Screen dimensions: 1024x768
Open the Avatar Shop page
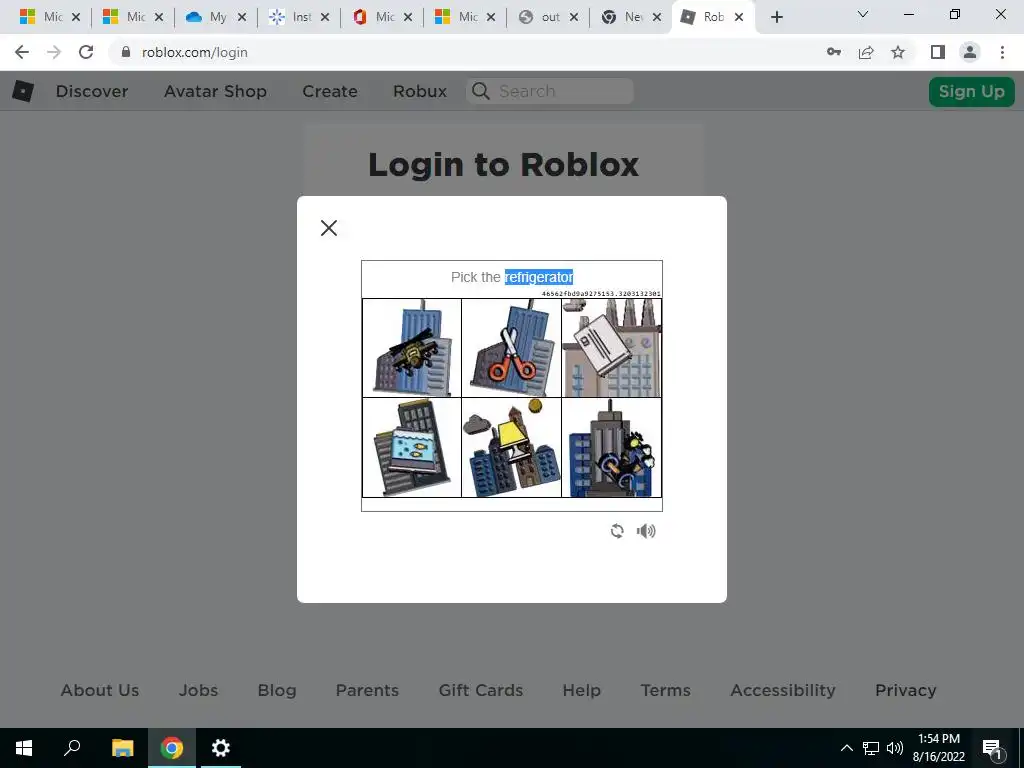(x=216, y=91)
